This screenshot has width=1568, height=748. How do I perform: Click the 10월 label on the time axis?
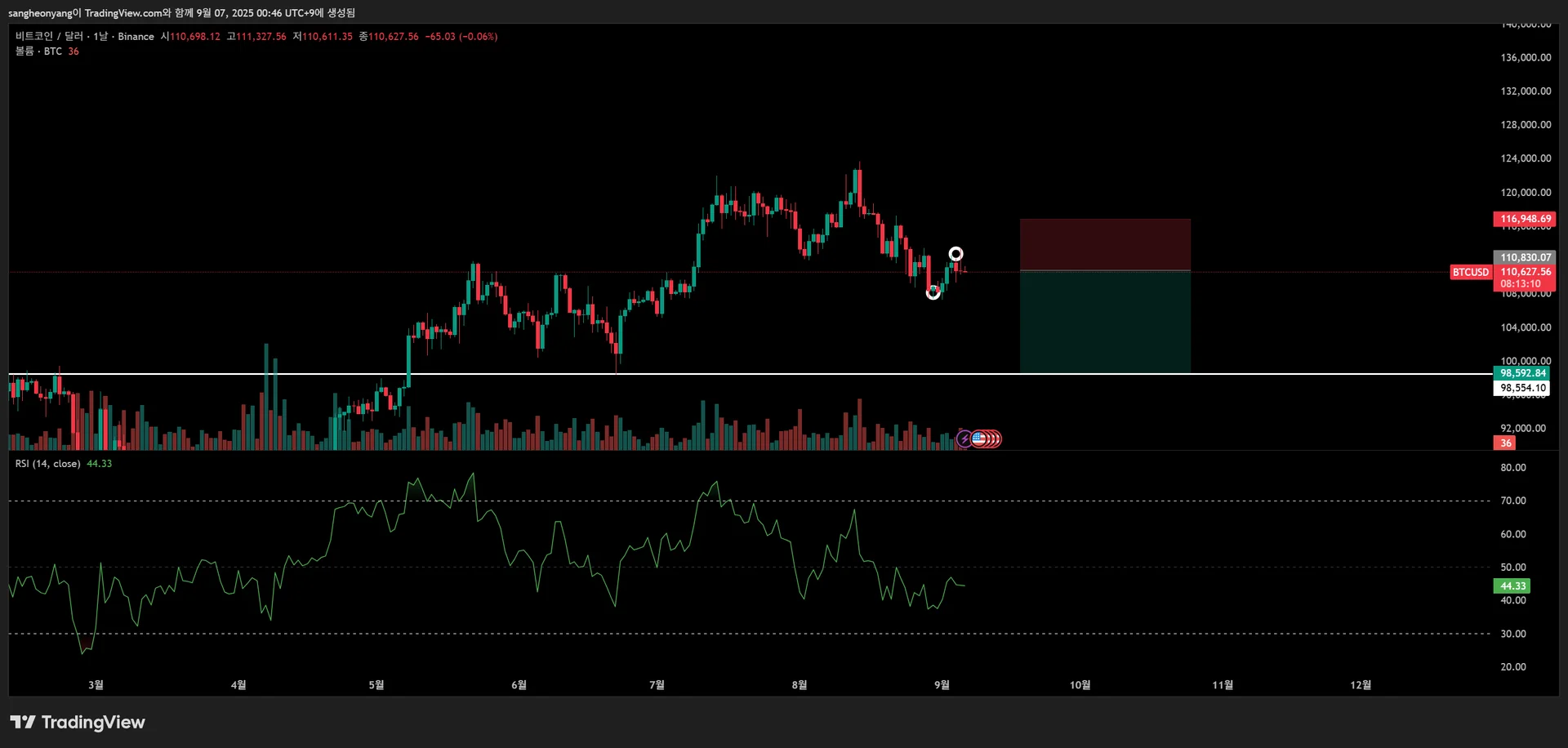(1080, 684)
